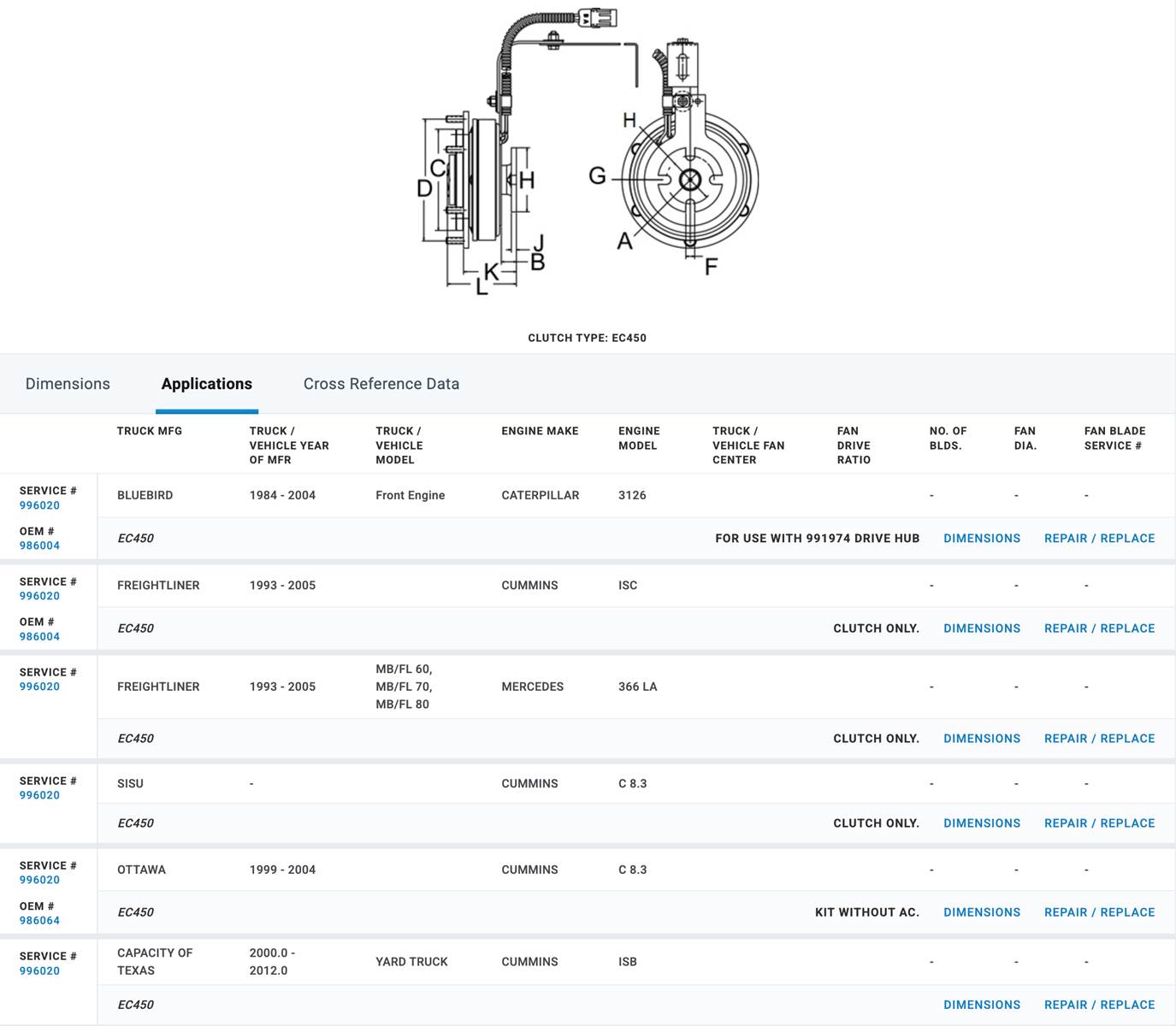Viewport: 1176px width, 1026px height.
Task: View DIMENSIONS for Capacity of Texas row
Action: tap(982, 1005)
